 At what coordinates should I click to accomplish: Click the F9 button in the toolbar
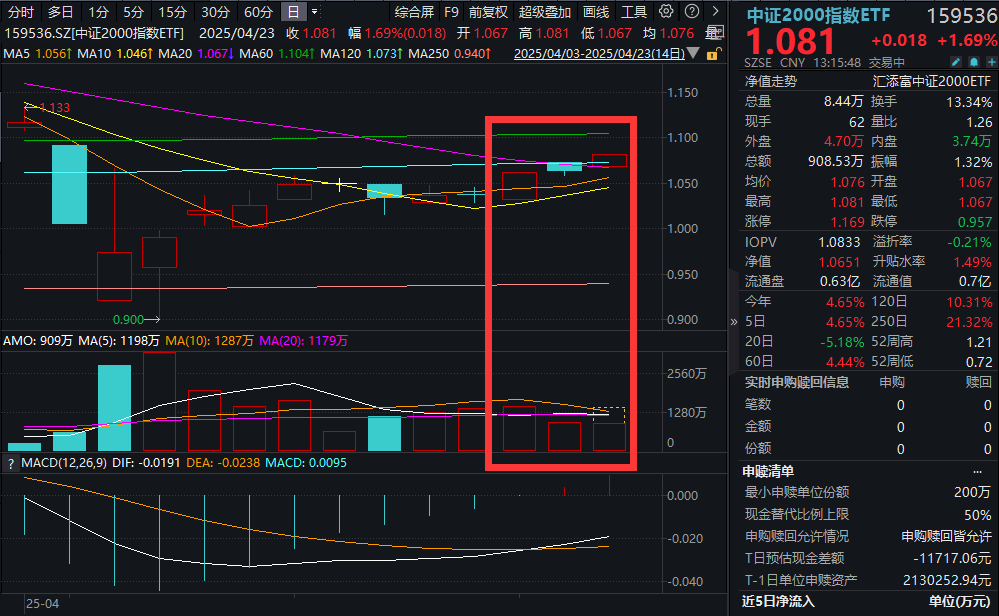click(450, 12)
